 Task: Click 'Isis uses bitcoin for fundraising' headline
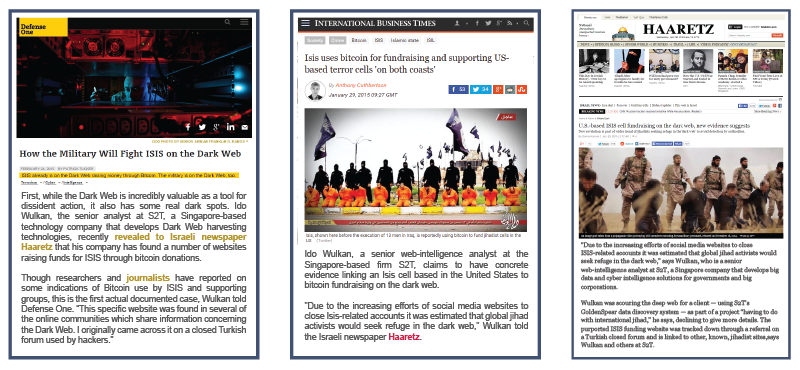(407, 64)
